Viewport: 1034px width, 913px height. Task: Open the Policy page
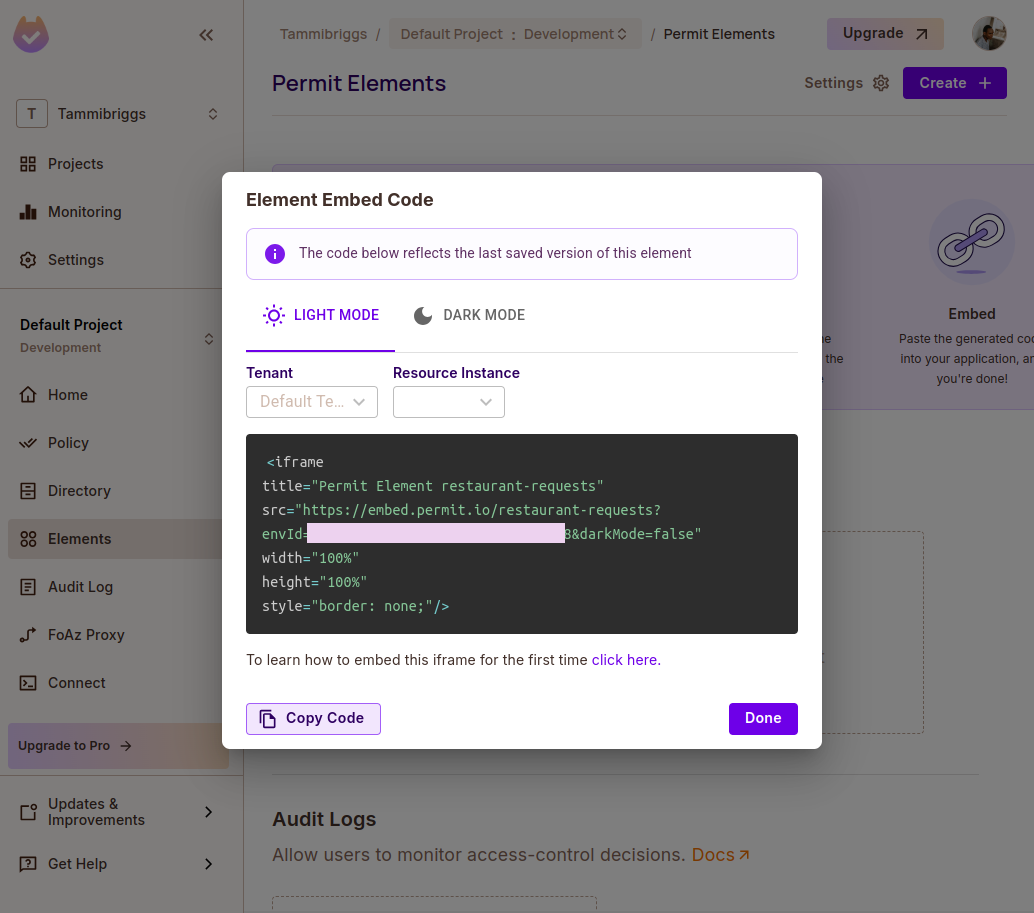[68, 443]
